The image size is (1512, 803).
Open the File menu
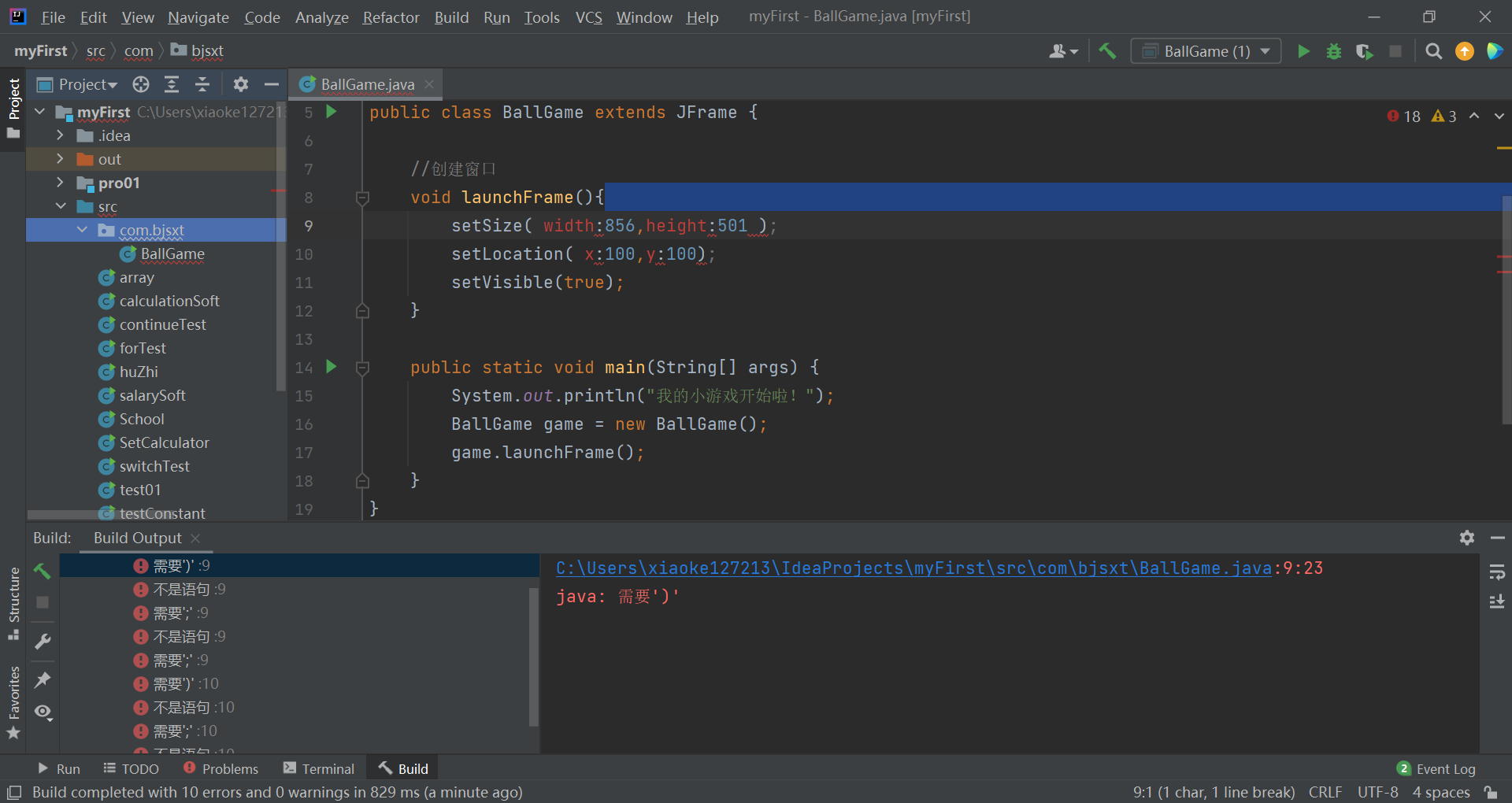[x=53, y=17]
